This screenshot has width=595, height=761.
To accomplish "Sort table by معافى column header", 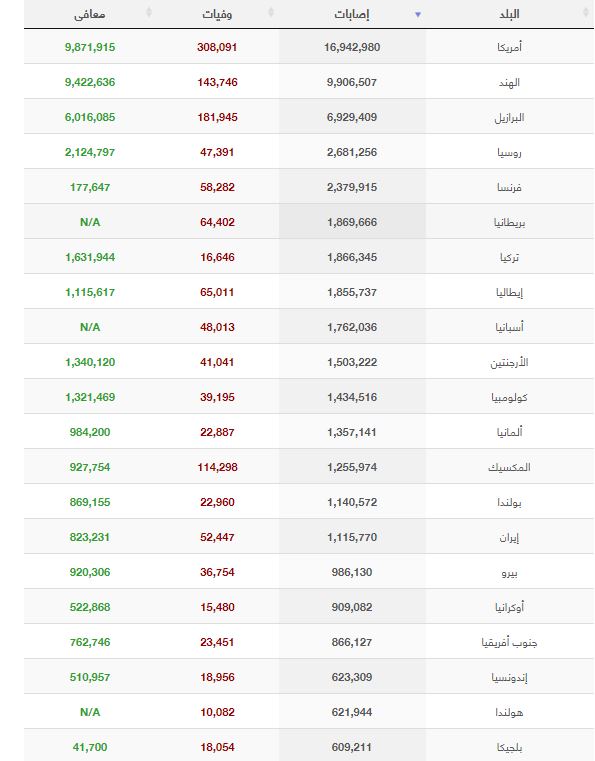I will pyautogui.click(x=90, y=15).
